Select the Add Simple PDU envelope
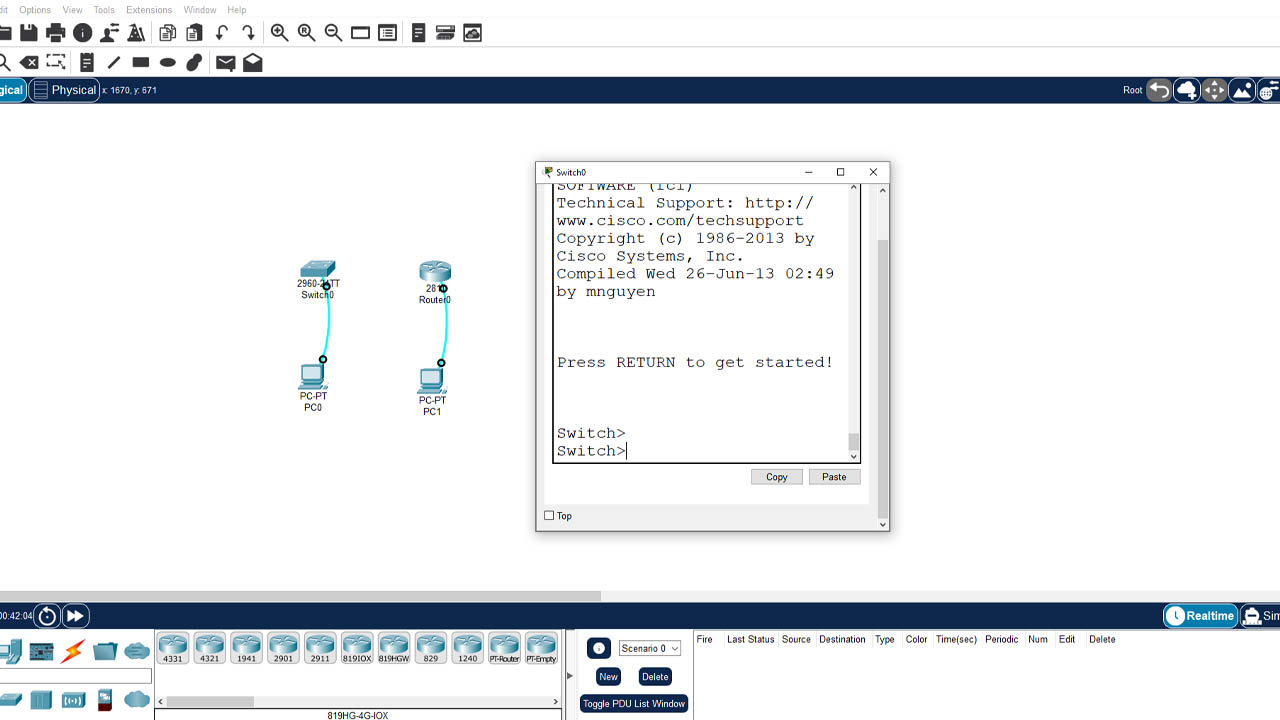Screen dimensions: 1280x720 pos(226,62)
